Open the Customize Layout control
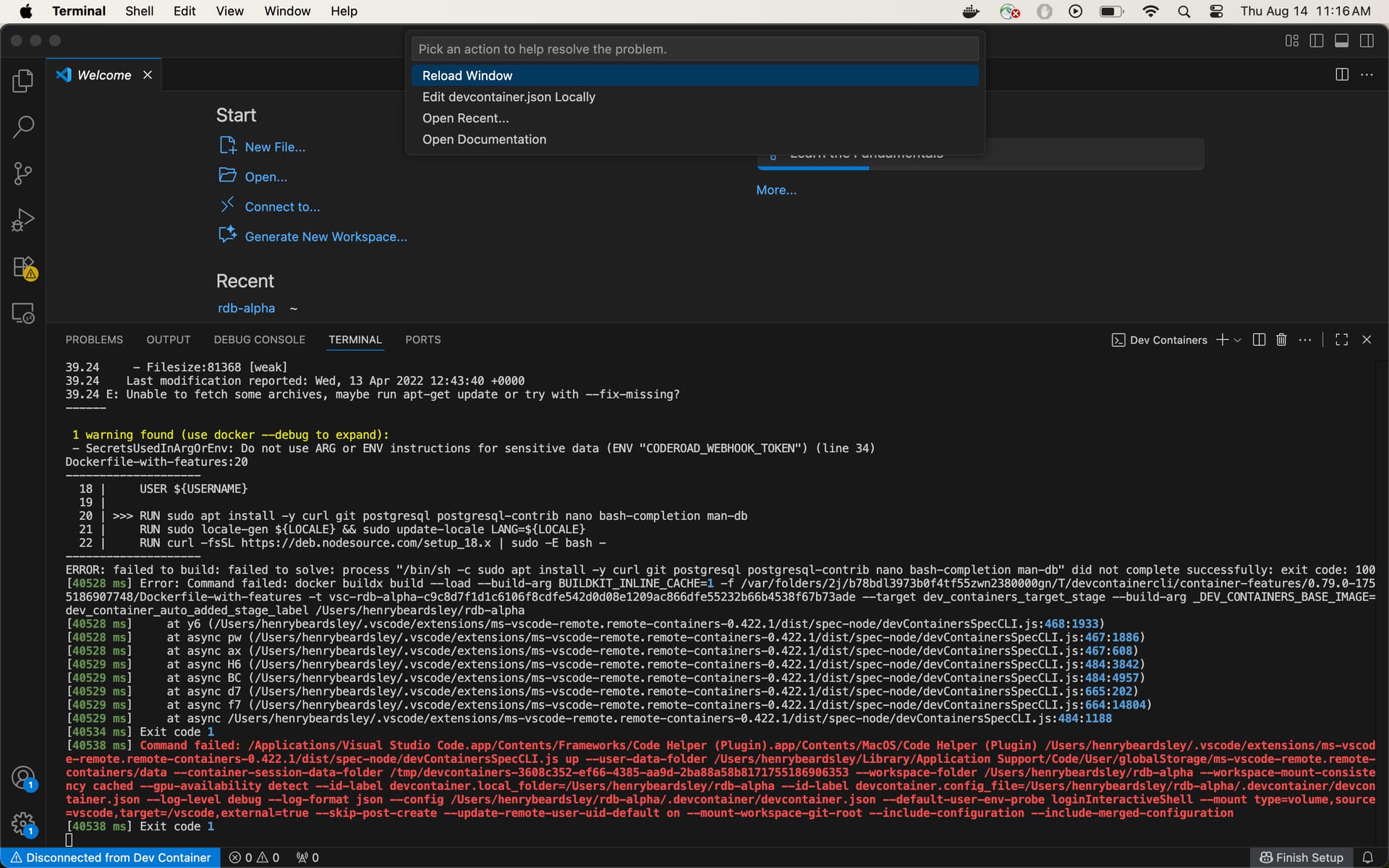 pos(1291,41)
